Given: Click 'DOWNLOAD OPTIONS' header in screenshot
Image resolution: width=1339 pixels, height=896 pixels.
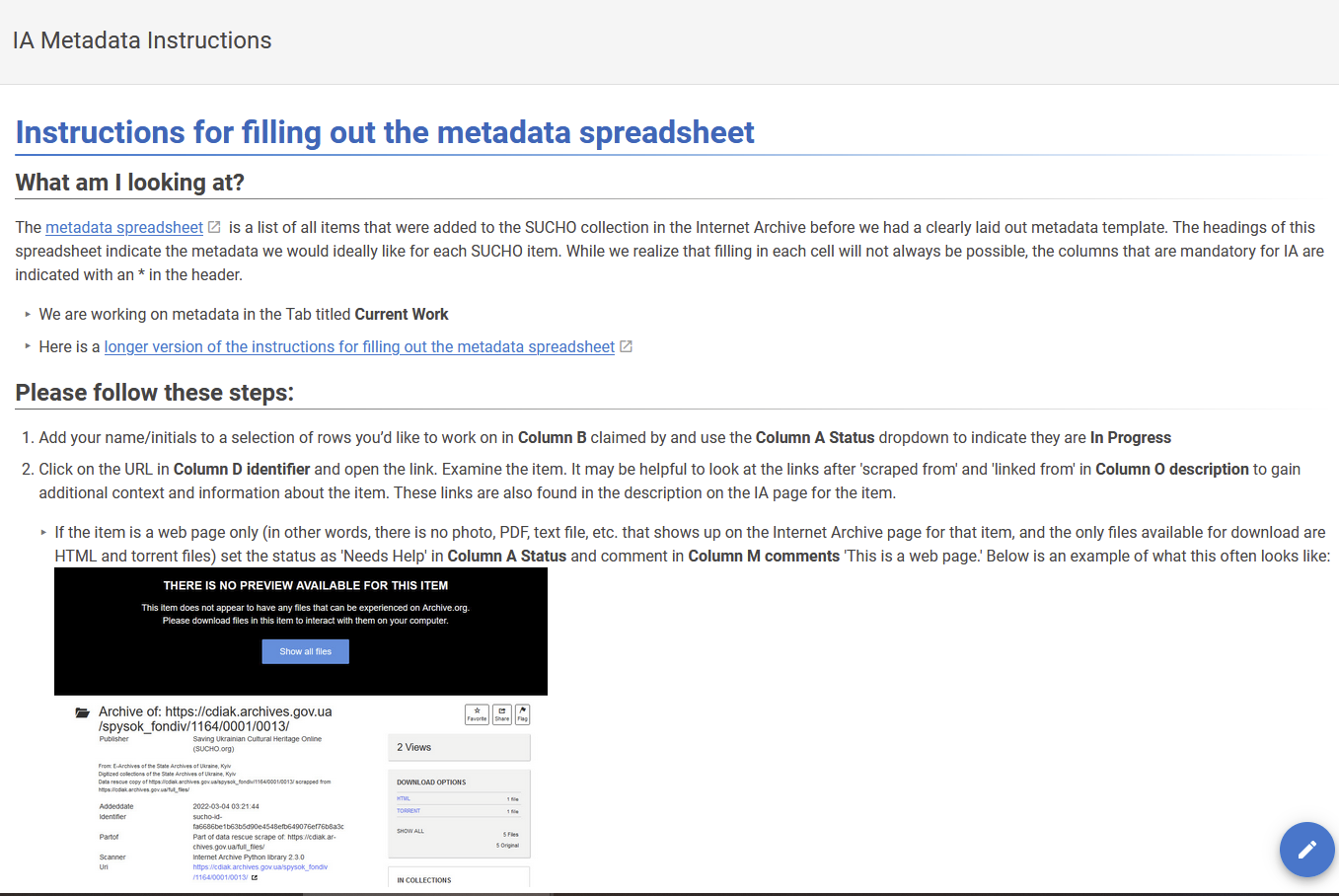Looking at the screenshot, I should tap(431, 782).
